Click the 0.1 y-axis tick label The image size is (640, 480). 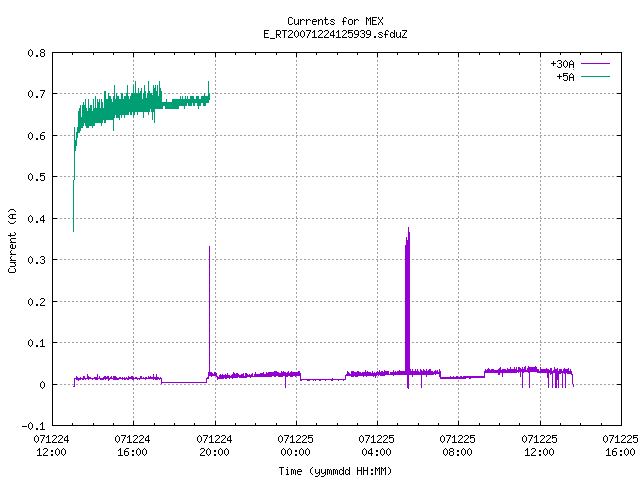point(36,343)
